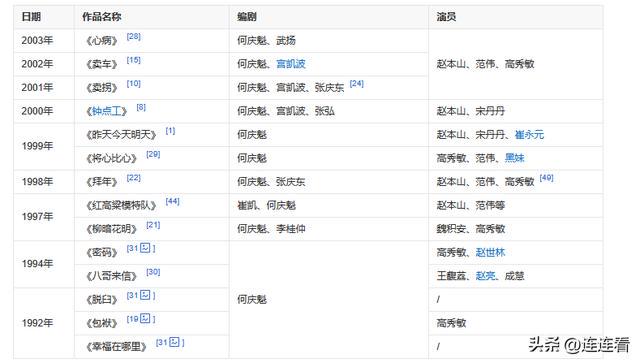This screenshot has width=640, height=363.
Task: Select the 1998年 date cell
Action: click(44, 182)
